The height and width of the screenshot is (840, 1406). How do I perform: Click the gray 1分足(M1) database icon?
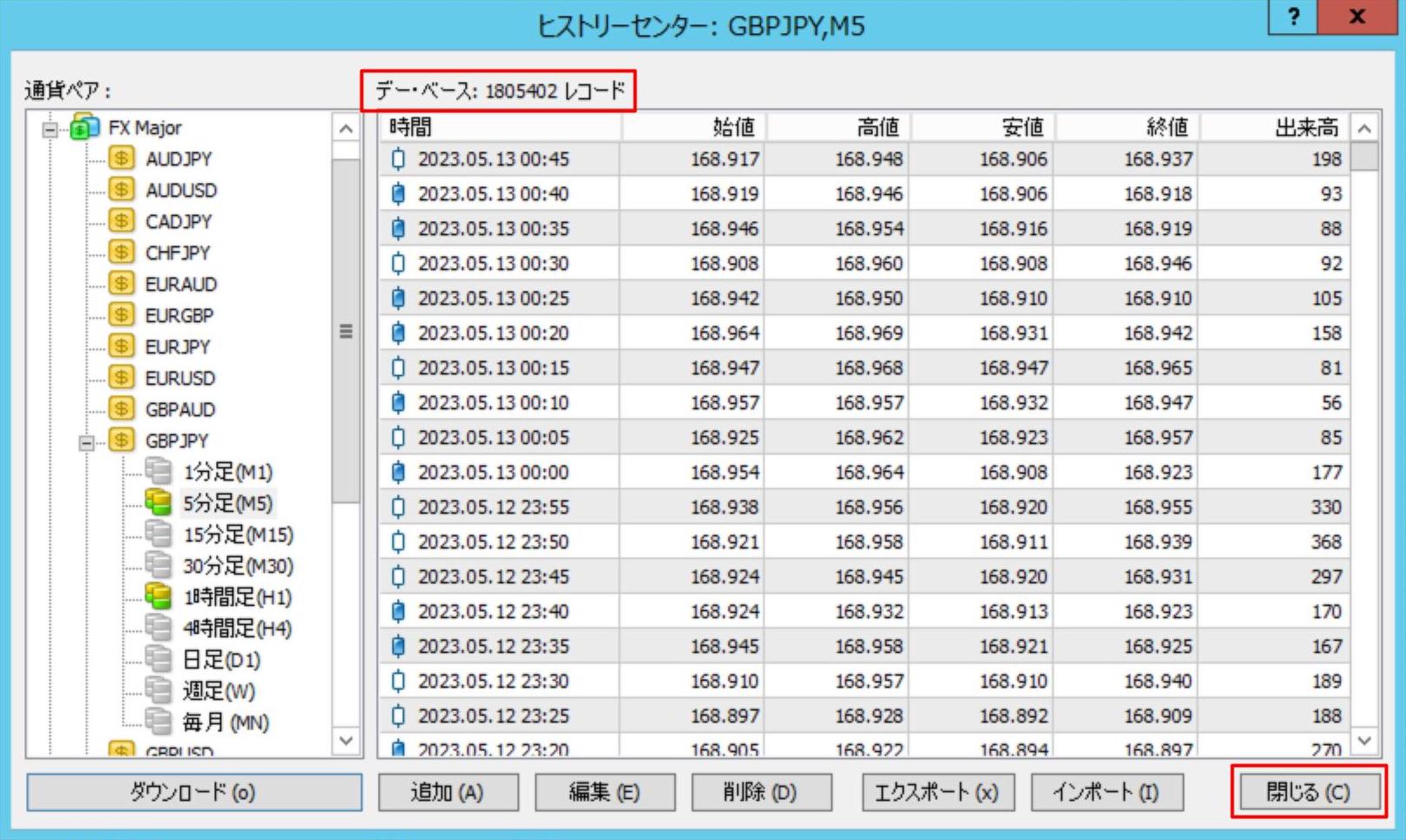(x=158, y=471)
